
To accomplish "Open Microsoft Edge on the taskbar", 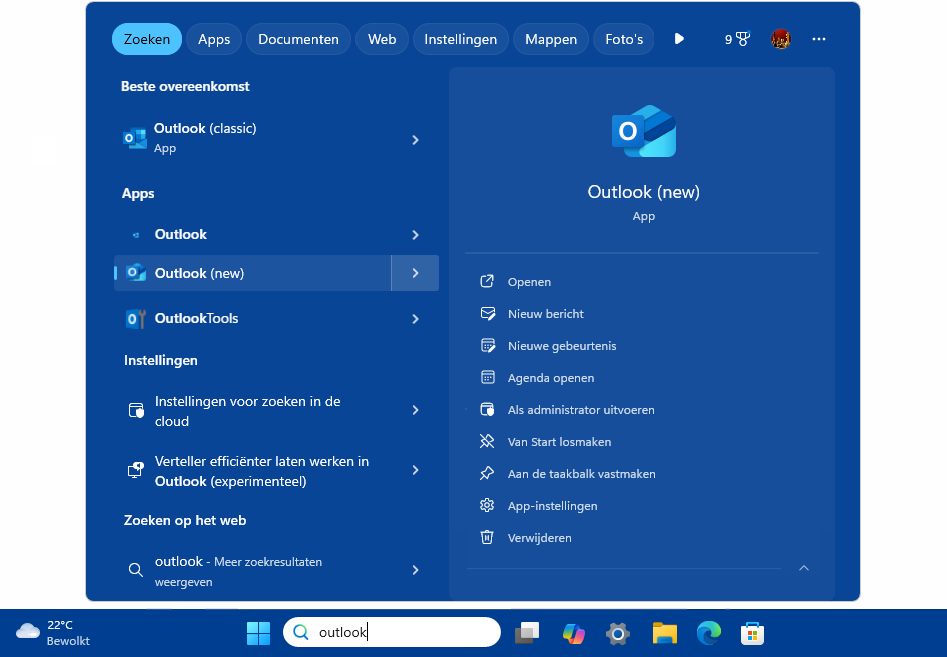I will [x=708, y=633].
